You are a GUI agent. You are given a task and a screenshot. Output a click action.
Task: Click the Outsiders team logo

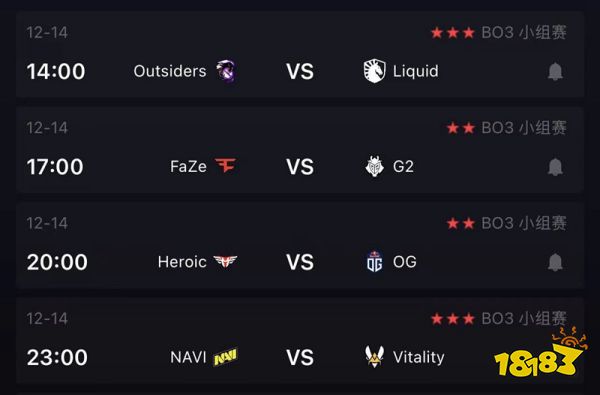click(x=227, y=71)
